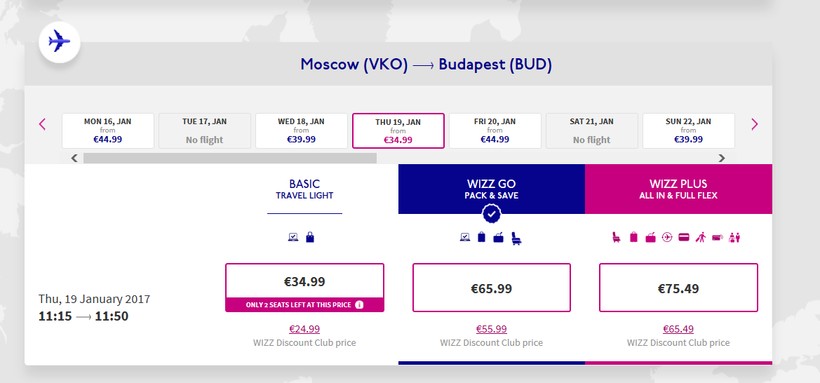Click the first seat icon under WIZZ PLUS
Viewport: 820px width, 383px height.
617,238
